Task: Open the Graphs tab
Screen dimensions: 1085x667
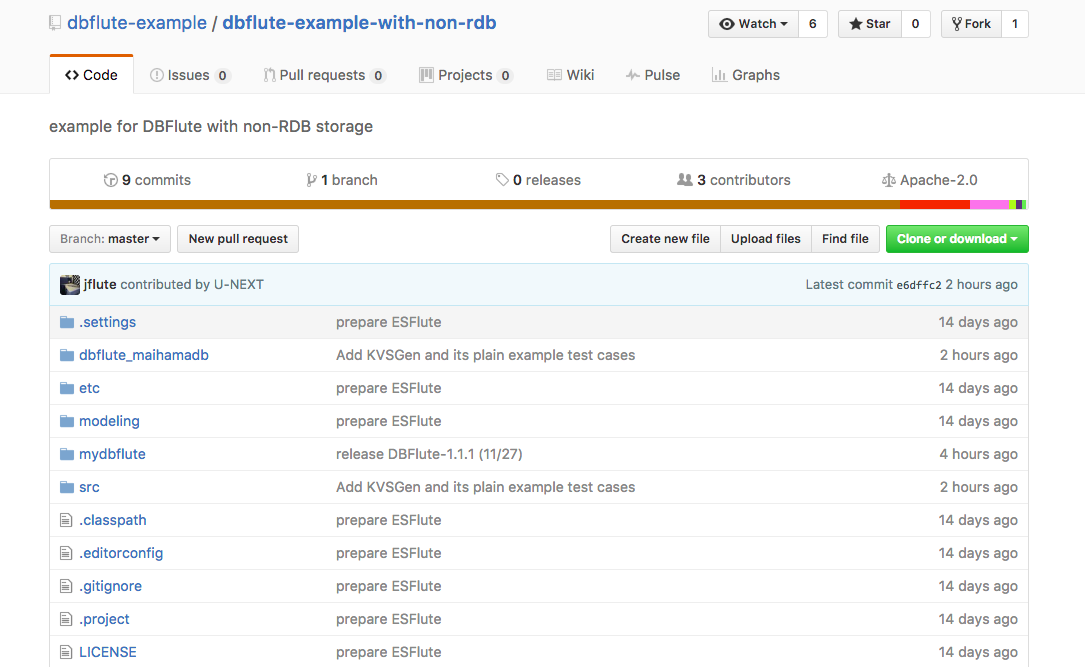Action: tap(746, 75)
